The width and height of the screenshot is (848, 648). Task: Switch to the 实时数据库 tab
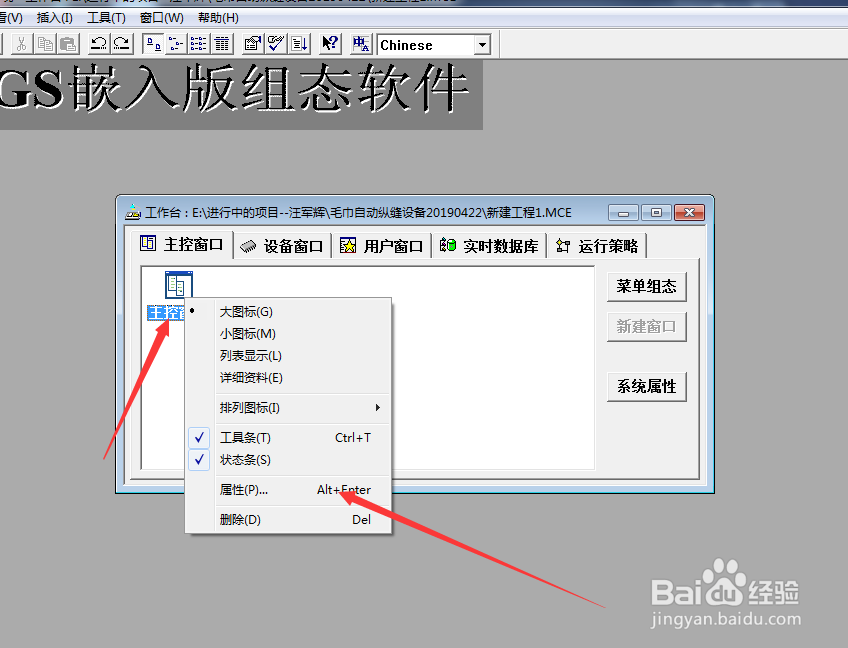pyautogui.click(x=489, y=246)
